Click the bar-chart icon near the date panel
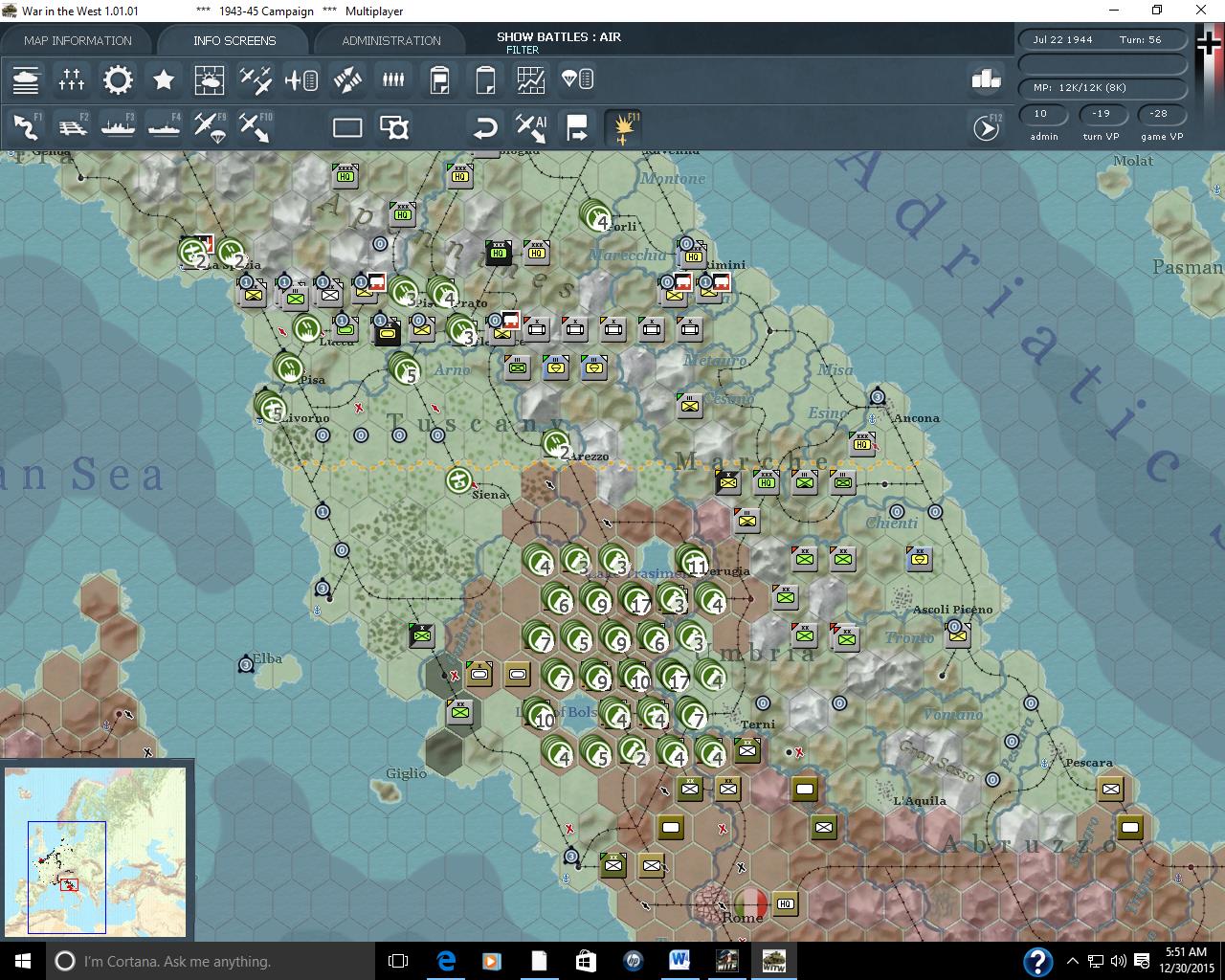Screen dimensions: 1225x980 point(986,79)
